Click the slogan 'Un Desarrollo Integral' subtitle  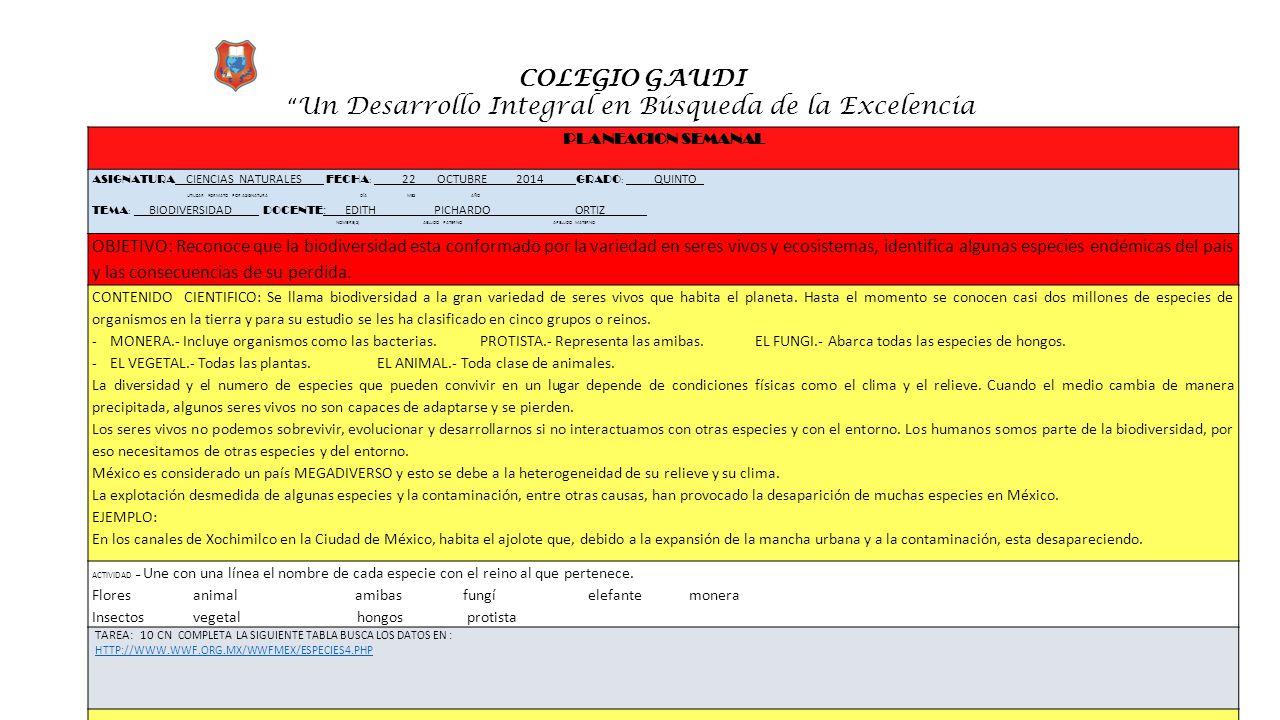[x=632, y=105]
